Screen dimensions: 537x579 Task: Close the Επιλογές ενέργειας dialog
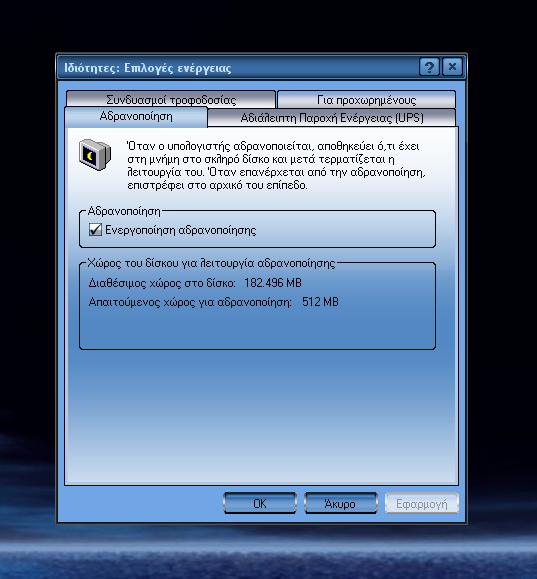click(452, 67)
